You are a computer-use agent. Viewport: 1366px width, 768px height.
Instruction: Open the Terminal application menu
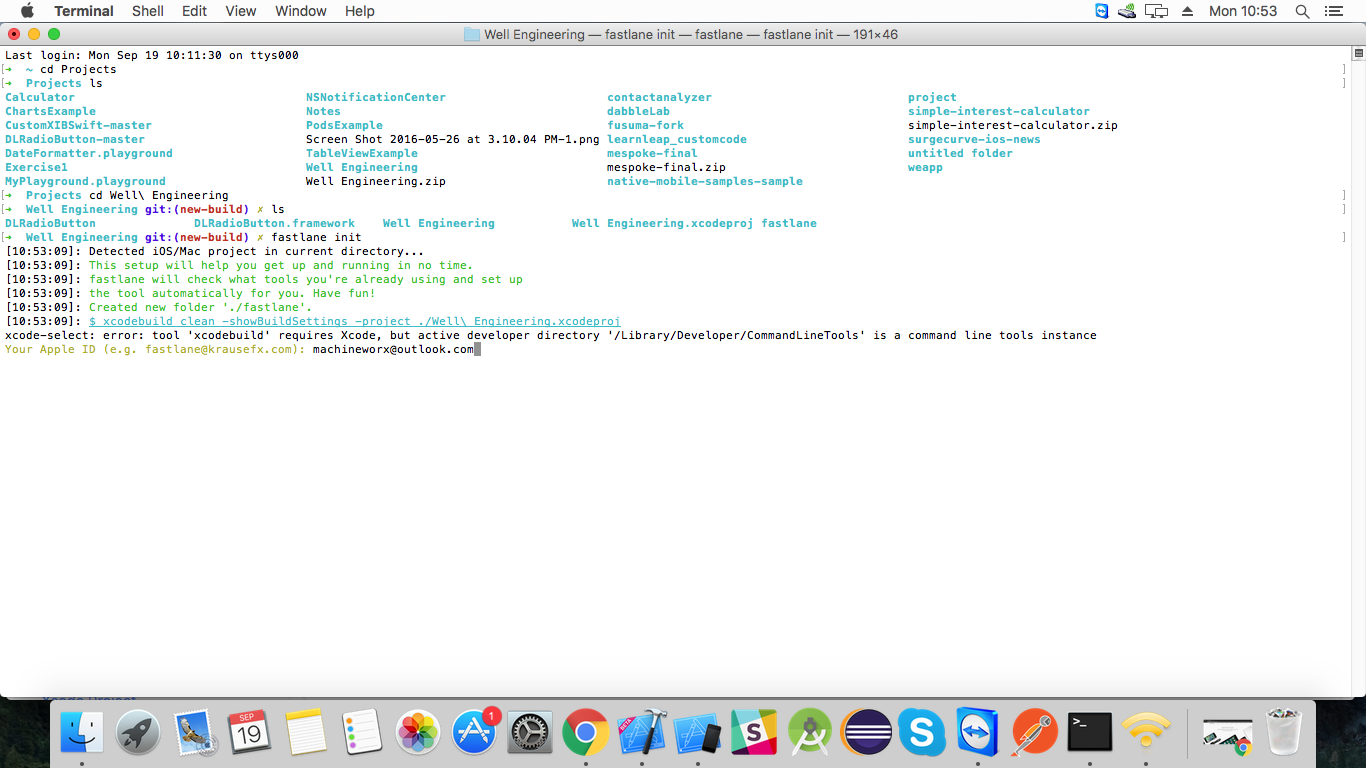pos(84,11)
